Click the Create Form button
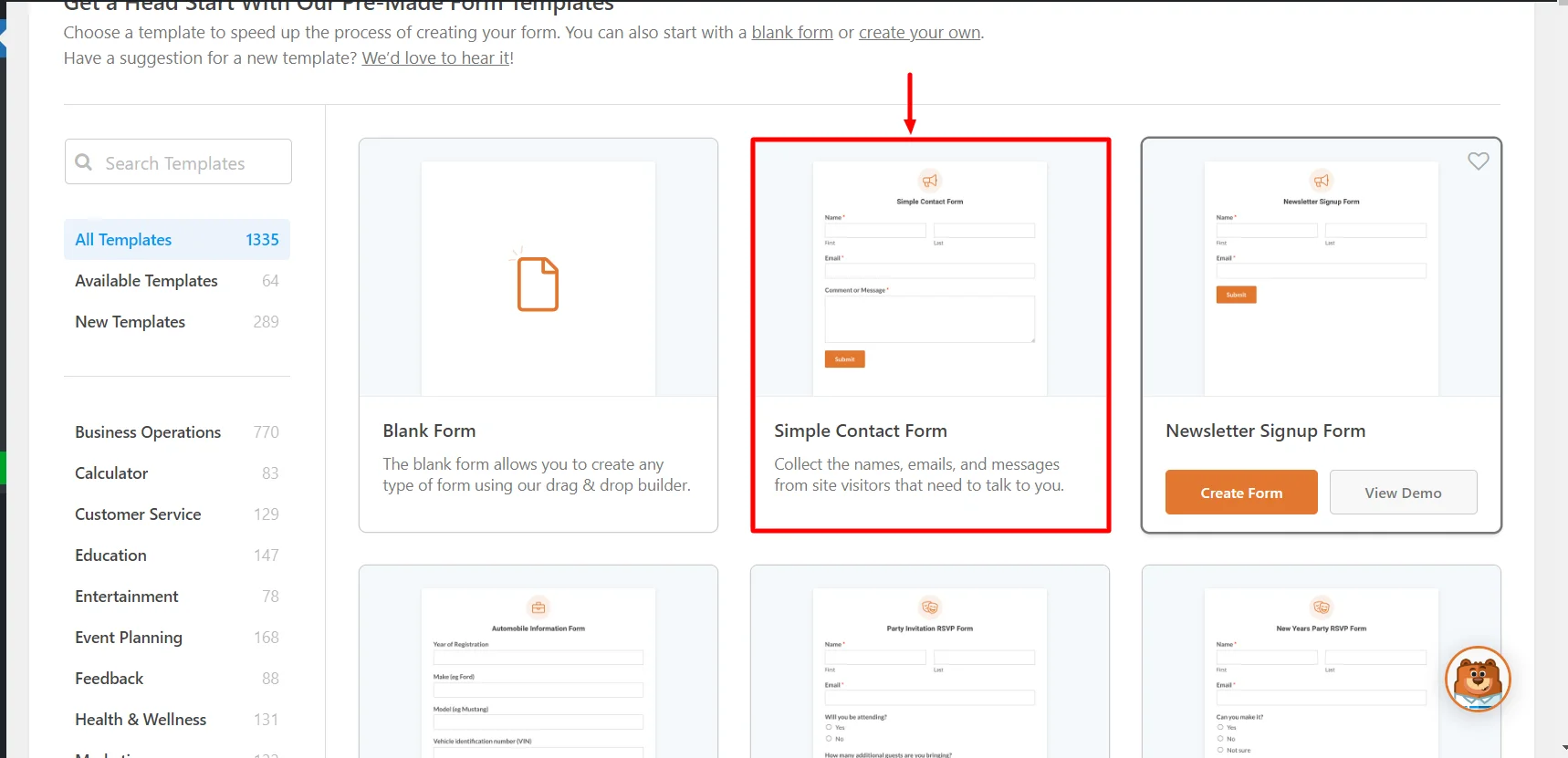This screenshot has width=1568, height=758. [1241, 493]
